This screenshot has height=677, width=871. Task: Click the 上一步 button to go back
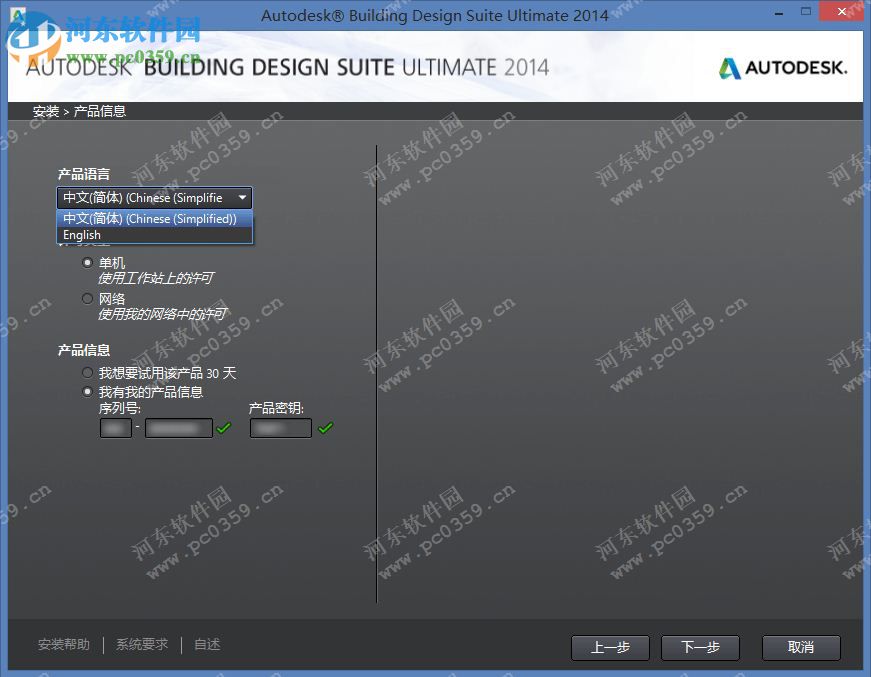point(610,648)
